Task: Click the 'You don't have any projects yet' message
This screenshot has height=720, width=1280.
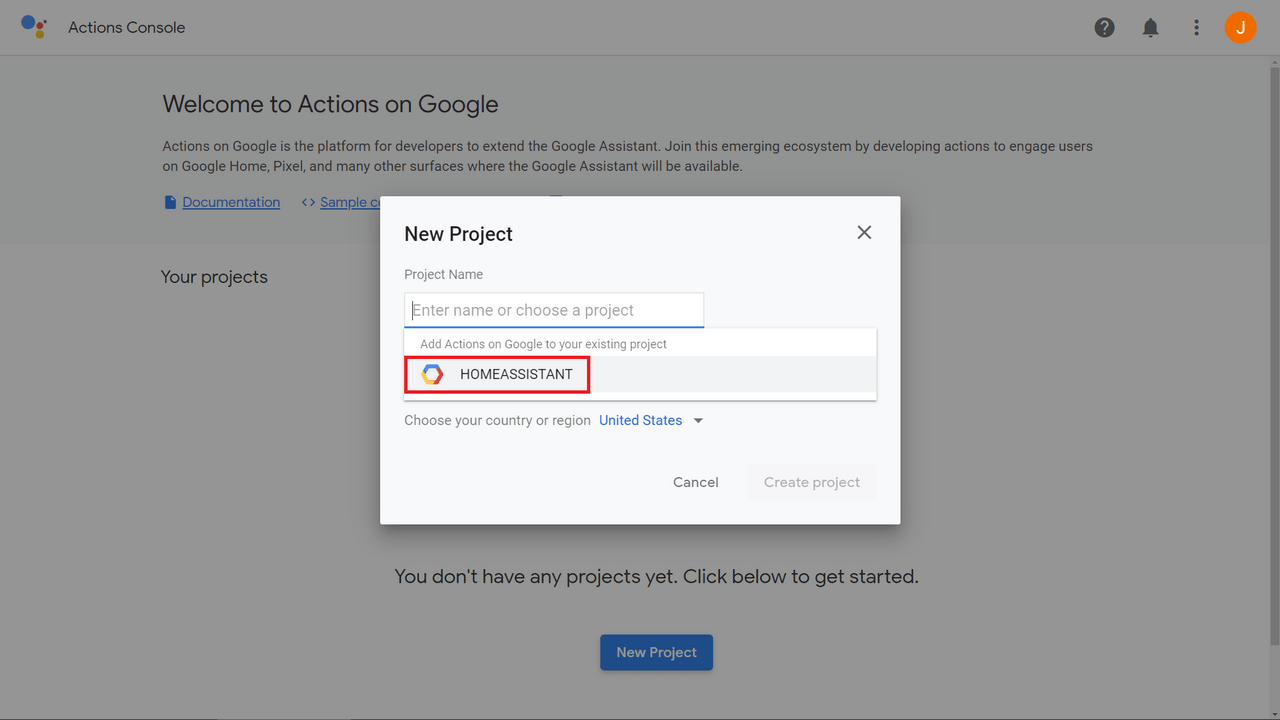Action: click(x=656, y=576)
